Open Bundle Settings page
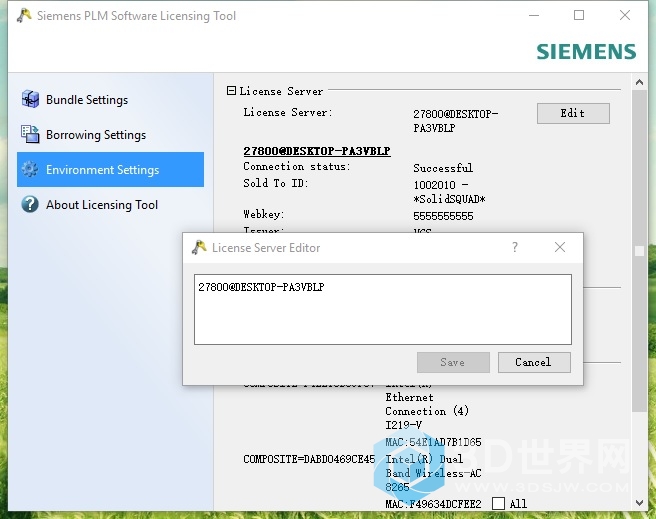The image size is (656, 519). tap(110, 100)
